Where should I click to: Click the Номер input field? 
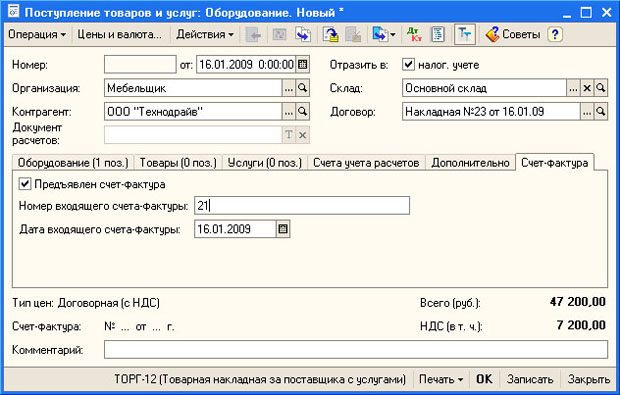tap(140, 64)
